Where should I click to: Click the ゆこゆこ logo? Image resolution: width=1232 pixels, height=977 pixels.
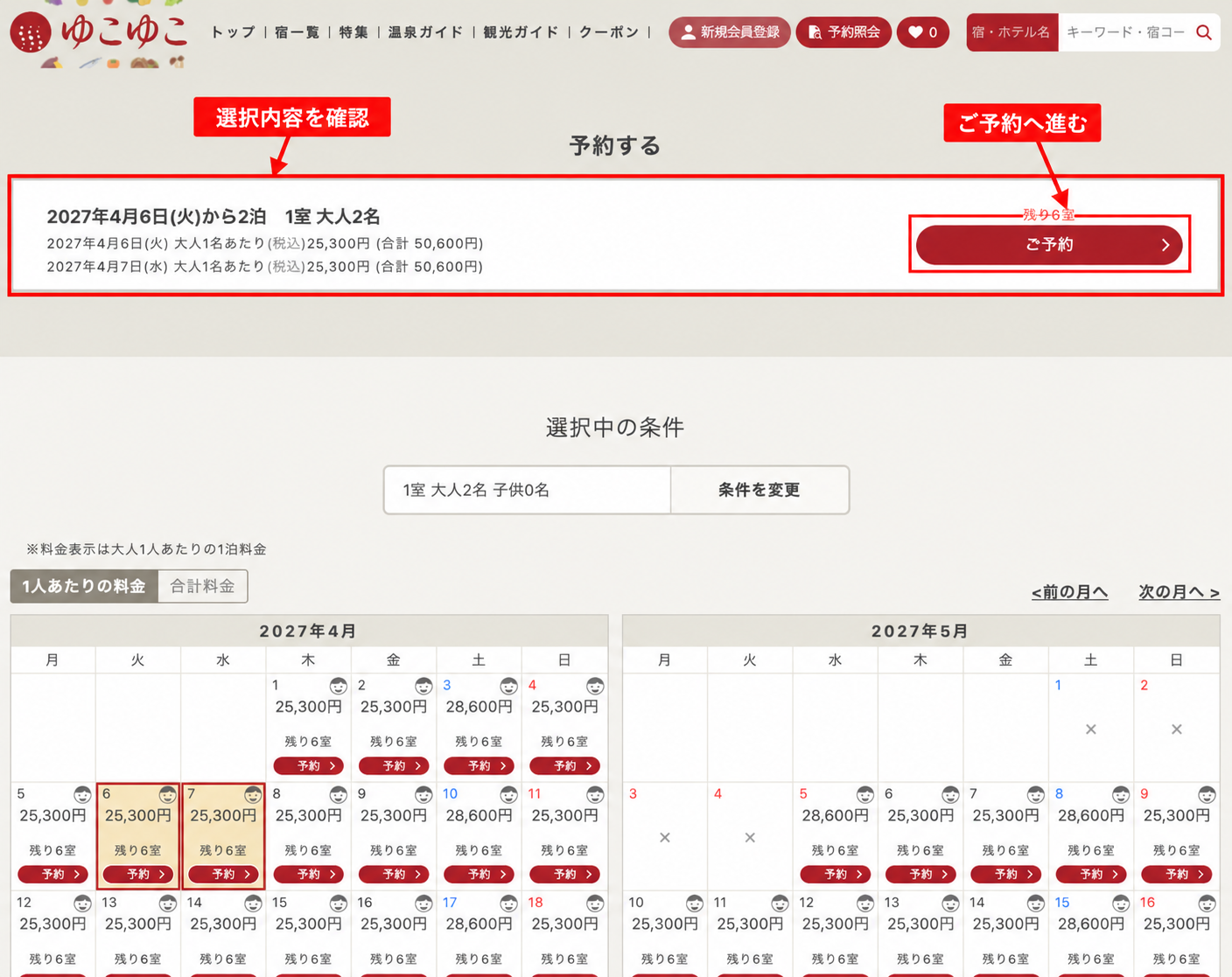tap(99, 34)
